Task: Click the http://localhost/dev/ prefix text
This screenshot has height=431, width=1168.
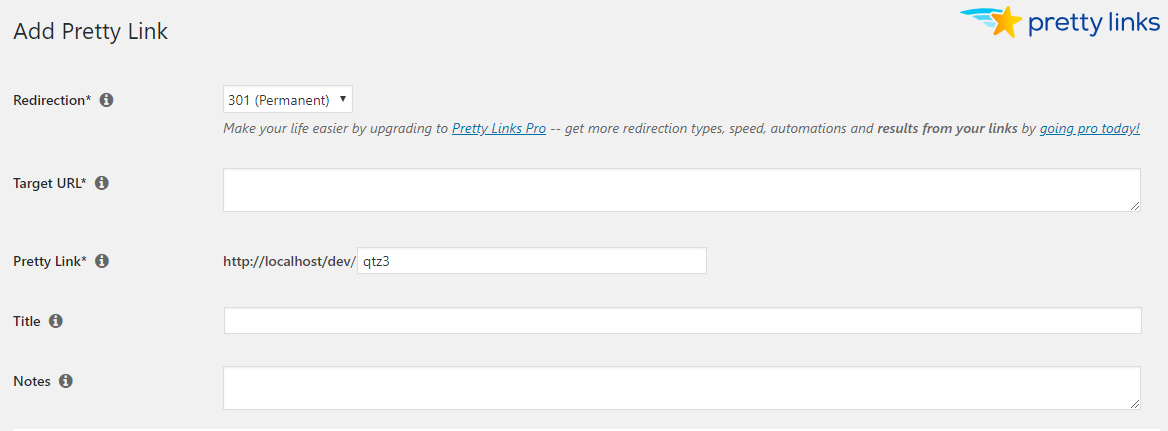Action: [289, 261]
